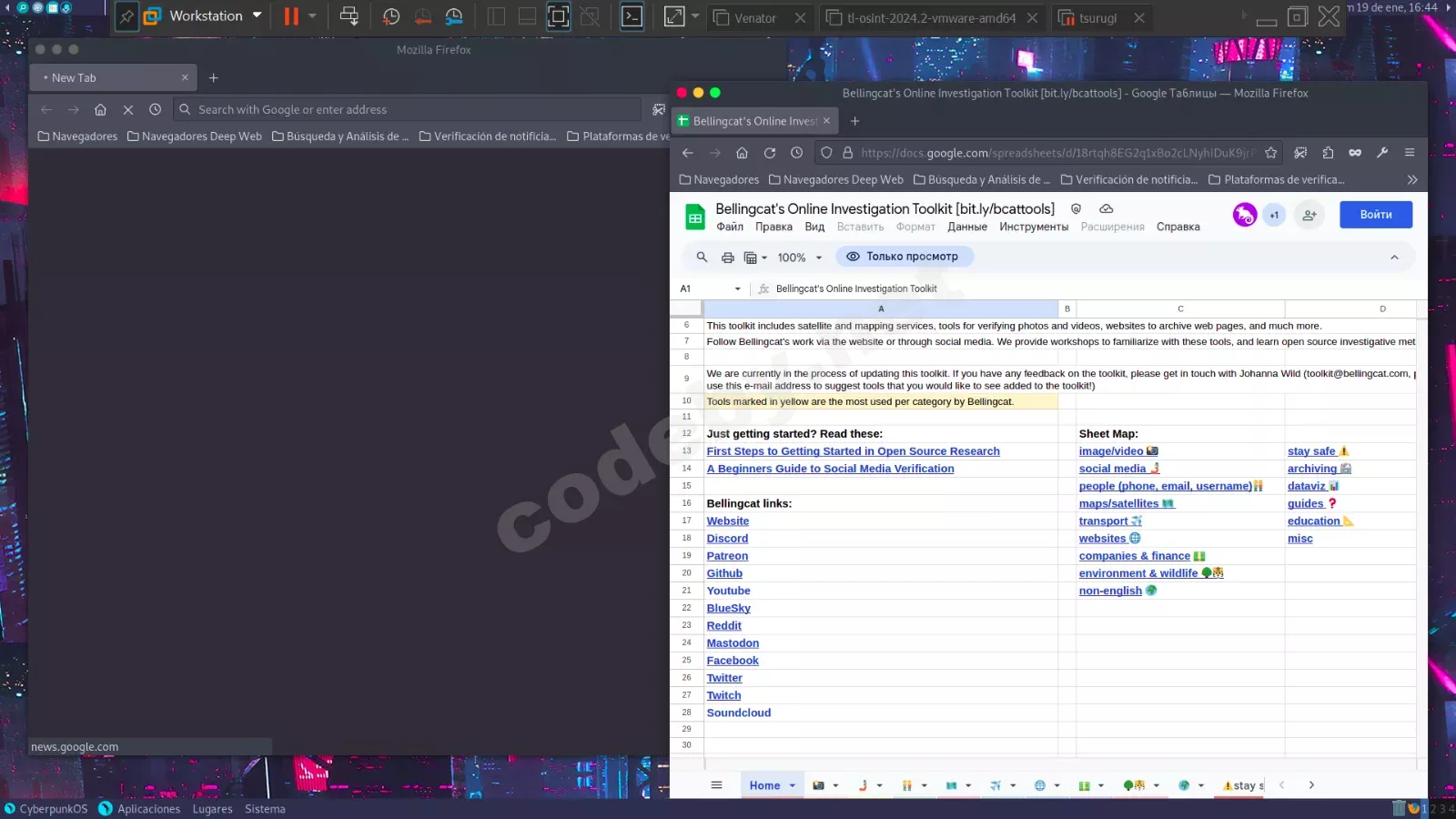1456x819 pixels.
Task: Click the Только просмотр view-only button
Action: [904, 257]
